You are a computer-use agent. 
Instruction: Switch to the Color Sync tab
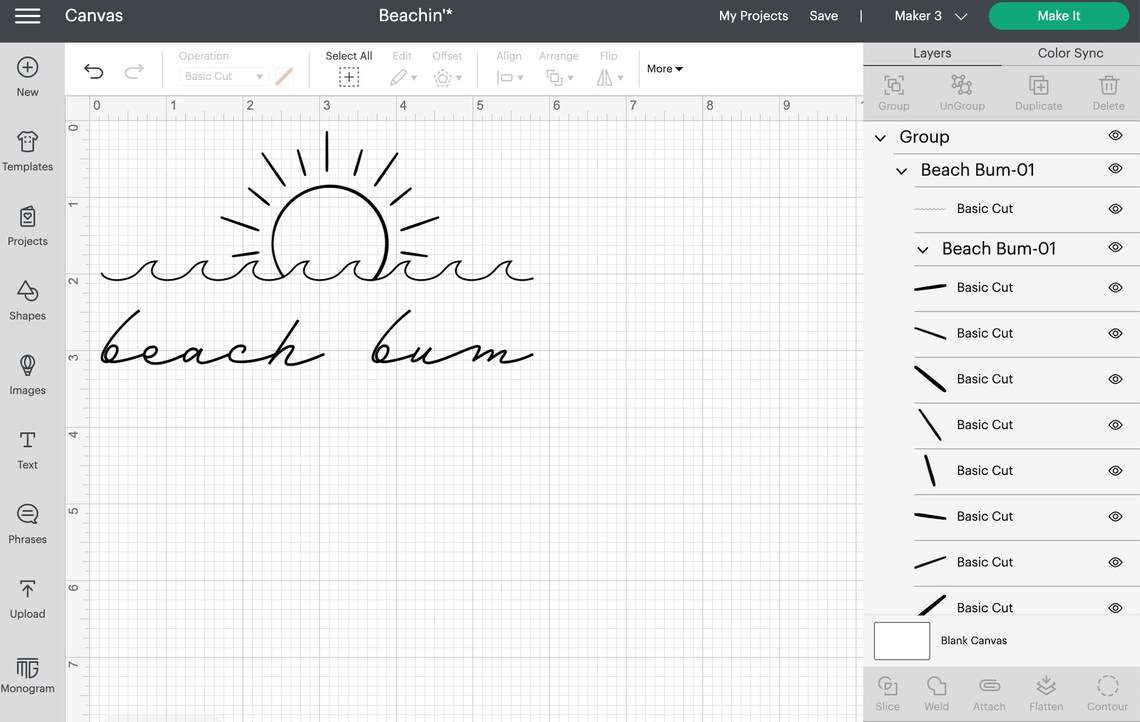click(1070, 52)
